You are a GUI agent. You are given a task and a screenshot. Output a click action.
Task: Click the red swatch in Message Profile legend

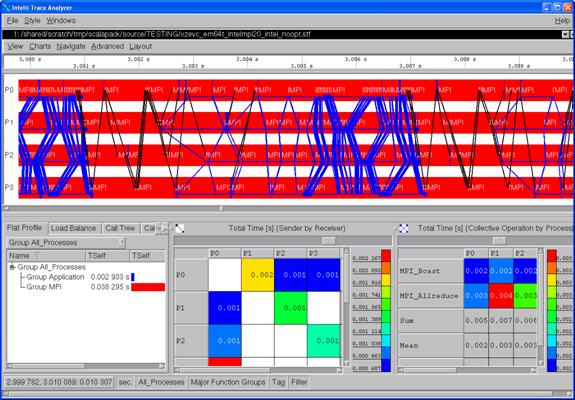click(x=386, y=256)
